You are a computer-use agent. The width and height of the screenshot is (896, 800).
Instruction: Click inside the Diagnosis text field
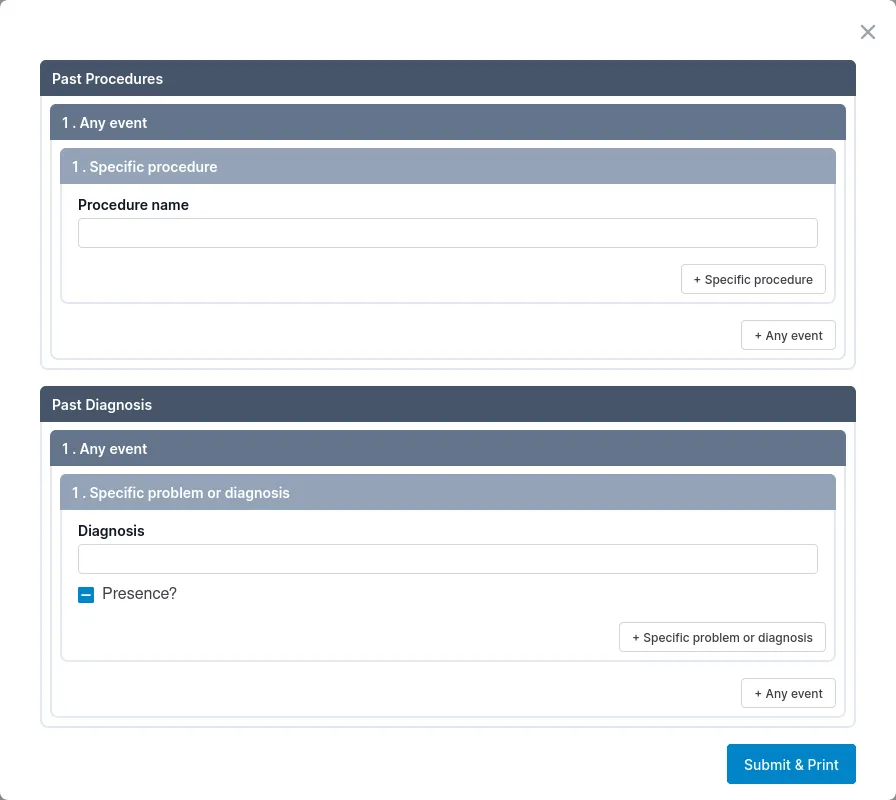[x=447, y=558]
